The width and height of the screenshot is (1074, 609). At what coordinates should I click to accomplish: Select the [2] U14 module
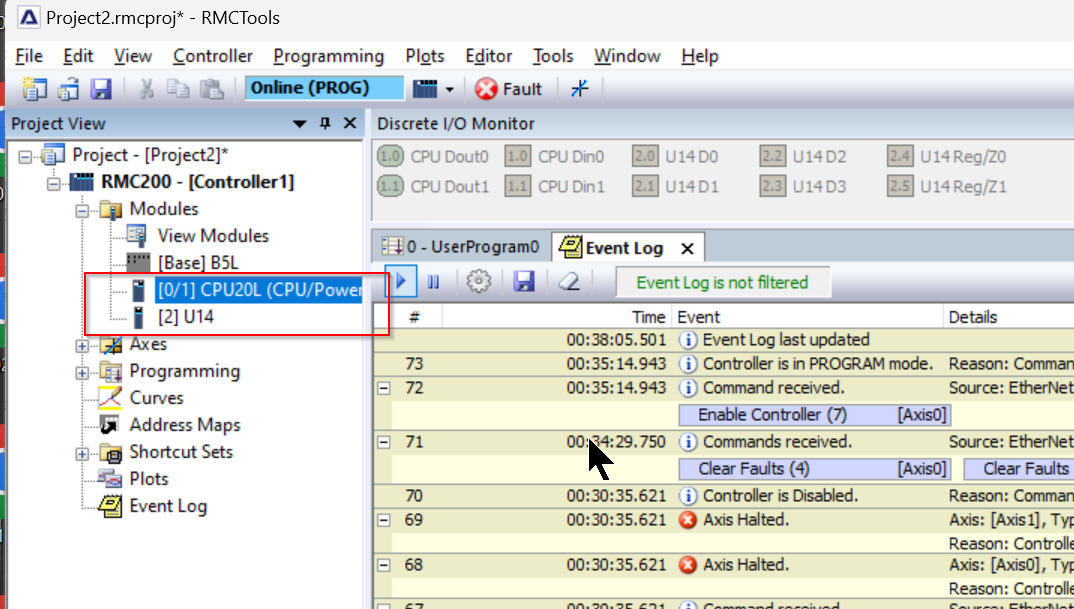click(x=186, y=317)
